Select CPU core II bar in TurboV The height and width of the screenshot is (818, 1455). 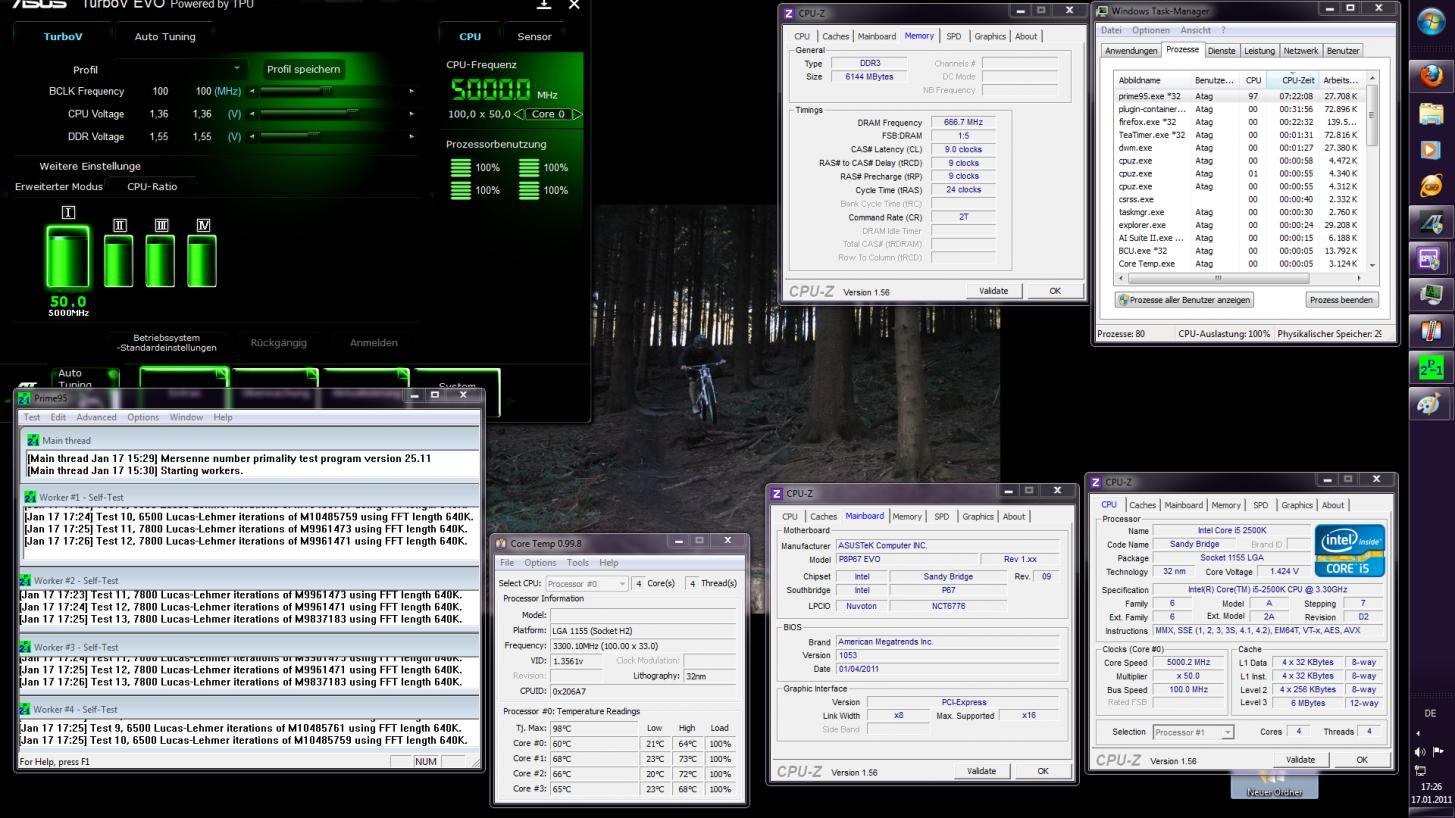pyautogui.click(x=119, y=260)
